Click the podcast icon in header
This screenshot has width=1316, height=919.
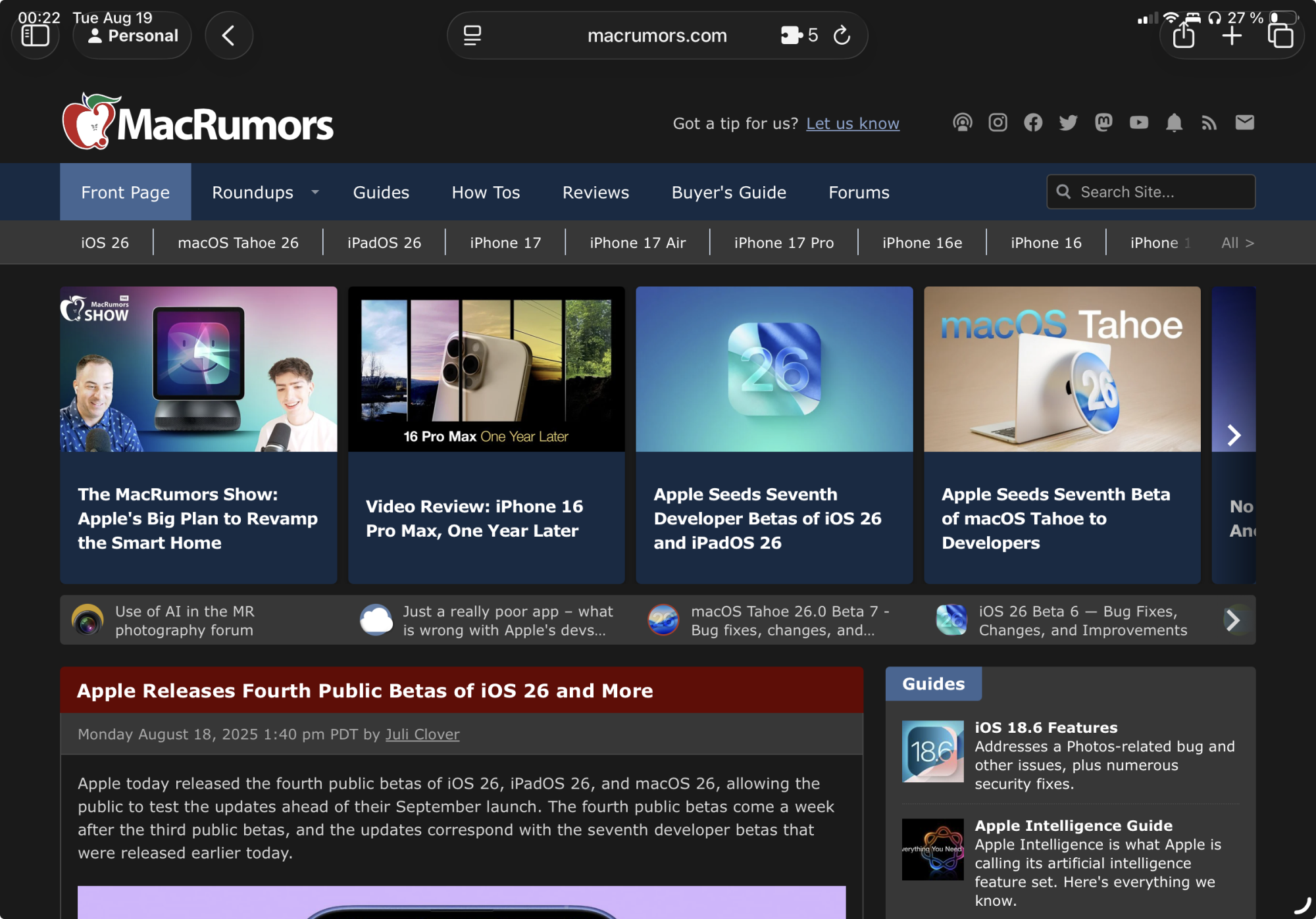pos(962,123)
